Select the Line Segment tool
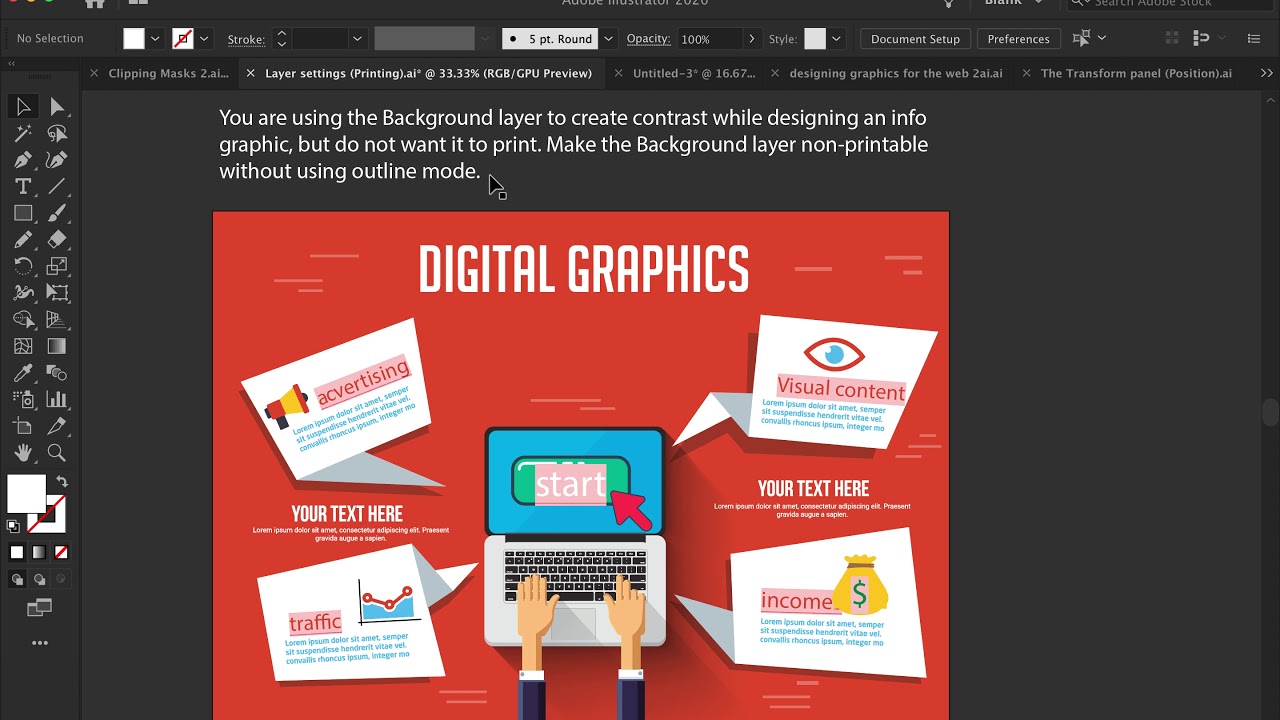Viewport: 1280px width, 720px height. [57, 187]
